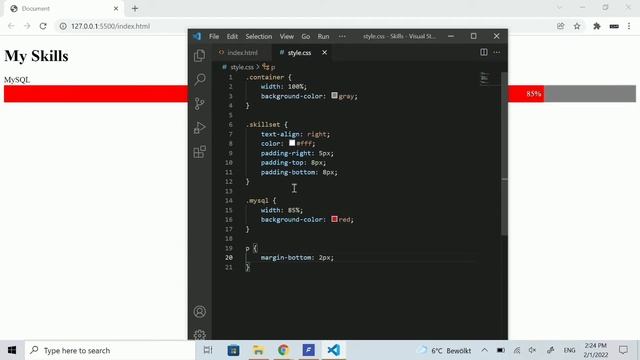Image resolution: width=640 pixels, height=360 pixels.
Task: Open the Selection menu
Action: 258,36
